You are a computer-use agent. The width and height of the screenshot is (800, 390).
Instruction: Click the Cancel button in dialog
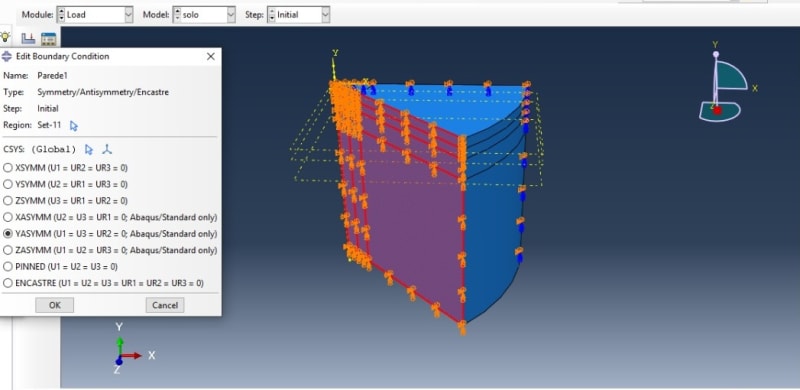coord(165,305)
